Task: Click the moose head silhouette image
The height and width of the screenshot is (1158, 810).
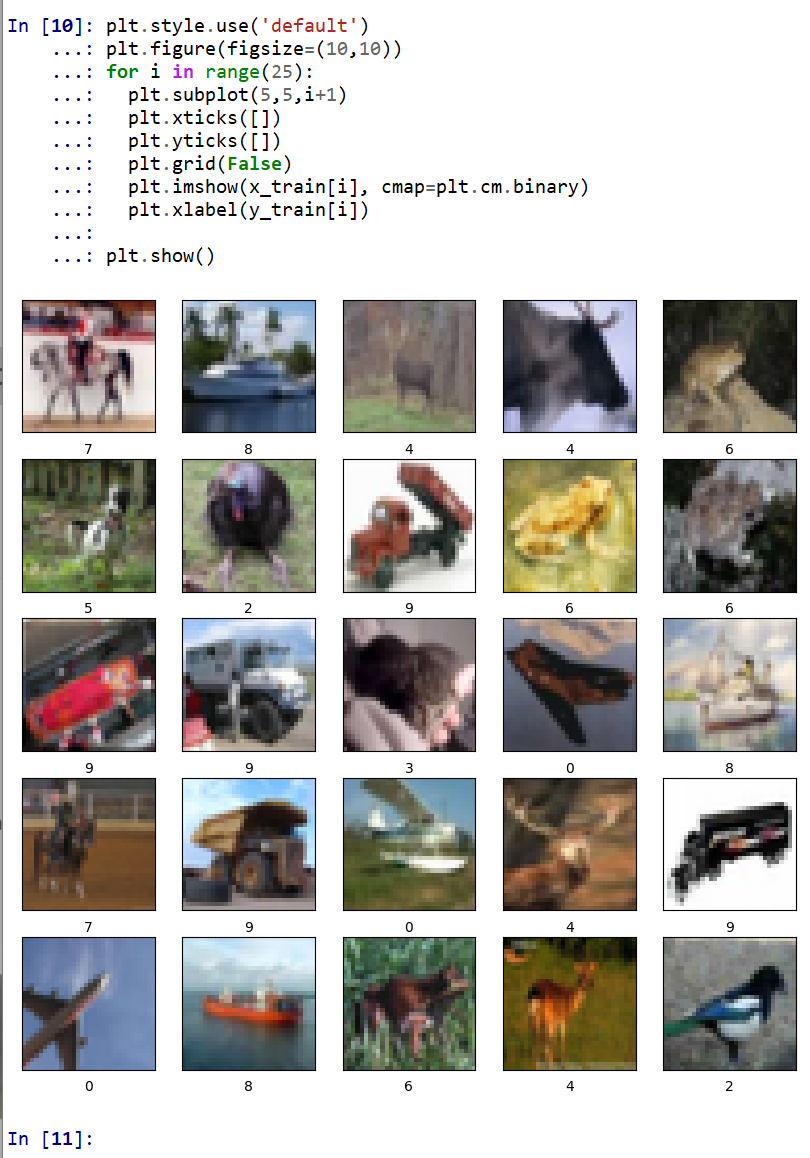Action: point(569,366)
